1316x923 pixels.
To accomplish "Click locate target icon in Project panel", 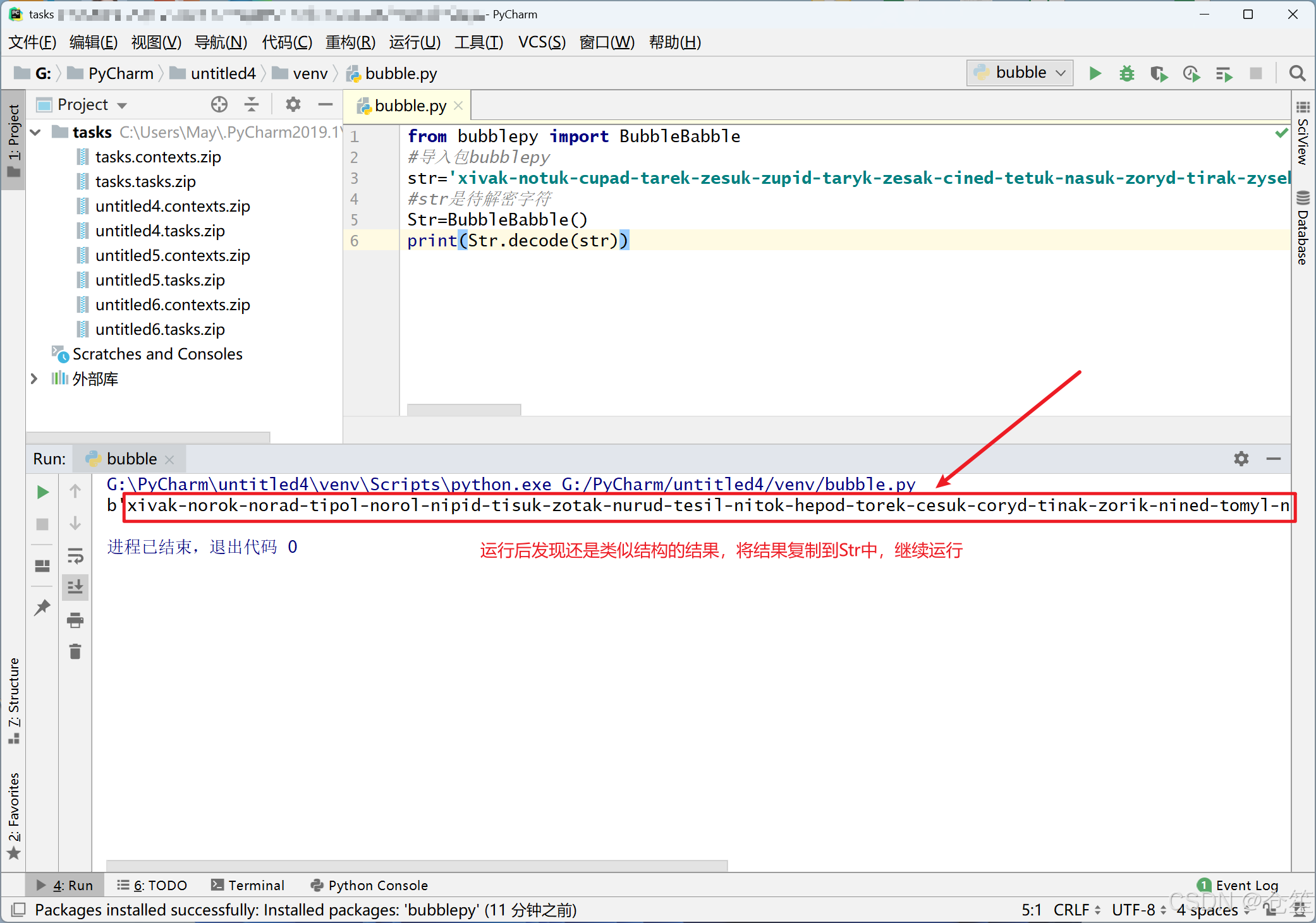I will (219, 104).
